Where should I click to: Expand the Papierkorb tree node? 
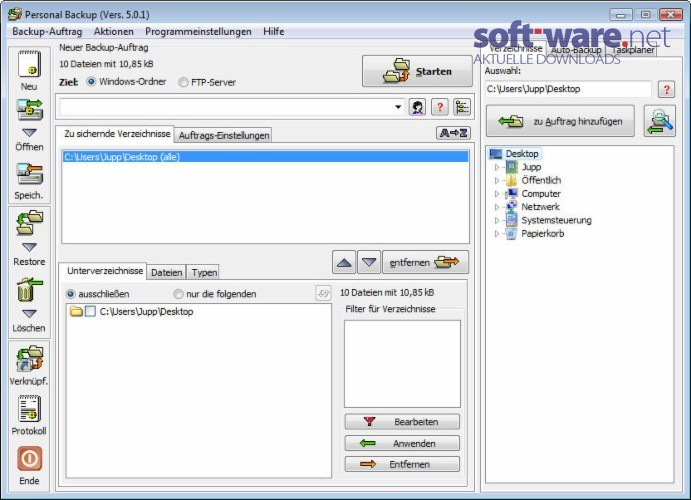[497, 233]
